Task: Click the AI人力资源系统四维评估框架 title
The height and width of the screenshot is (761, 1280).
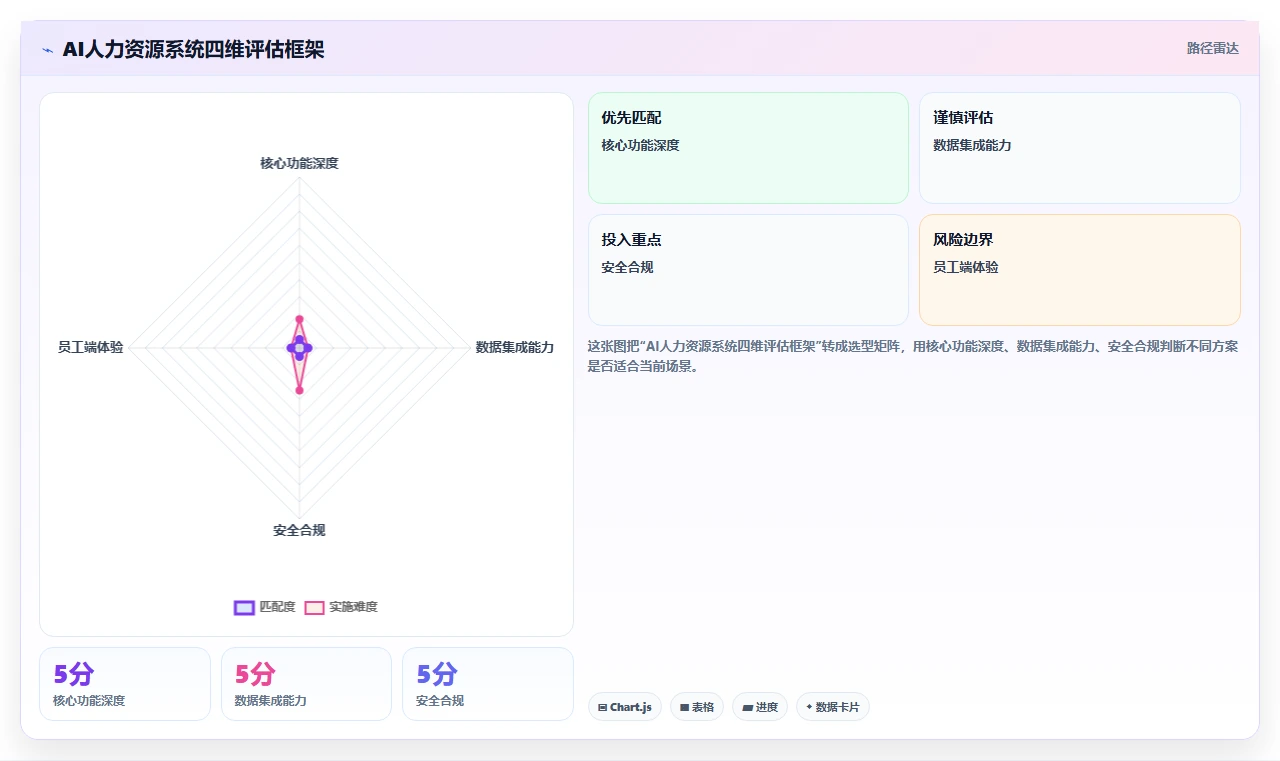Action: tap(193, 50)
